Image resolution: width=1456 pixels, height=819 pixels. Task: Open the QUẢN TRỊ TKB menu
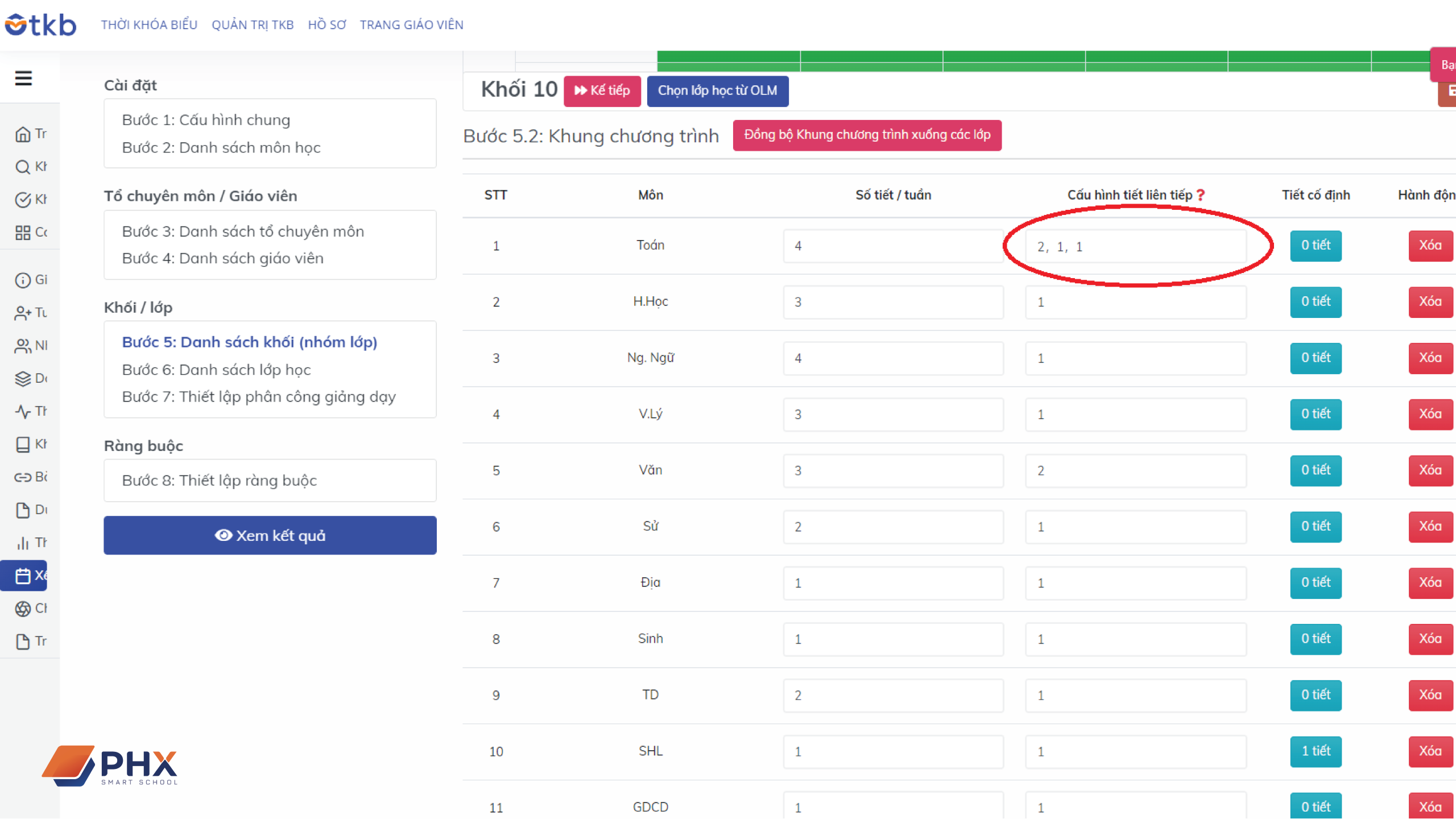[x=253, y=24]
